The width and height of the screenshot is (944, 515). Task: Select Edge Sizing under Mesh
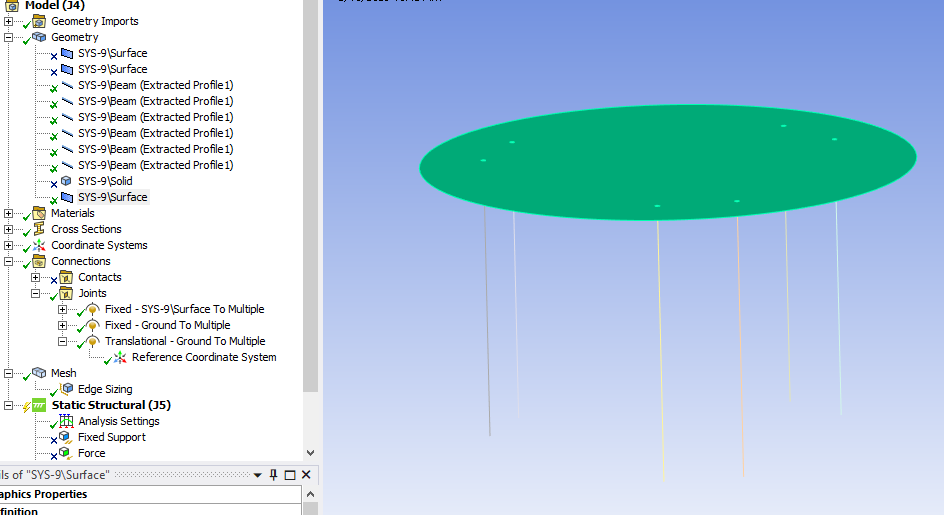[x=105, y=389]
